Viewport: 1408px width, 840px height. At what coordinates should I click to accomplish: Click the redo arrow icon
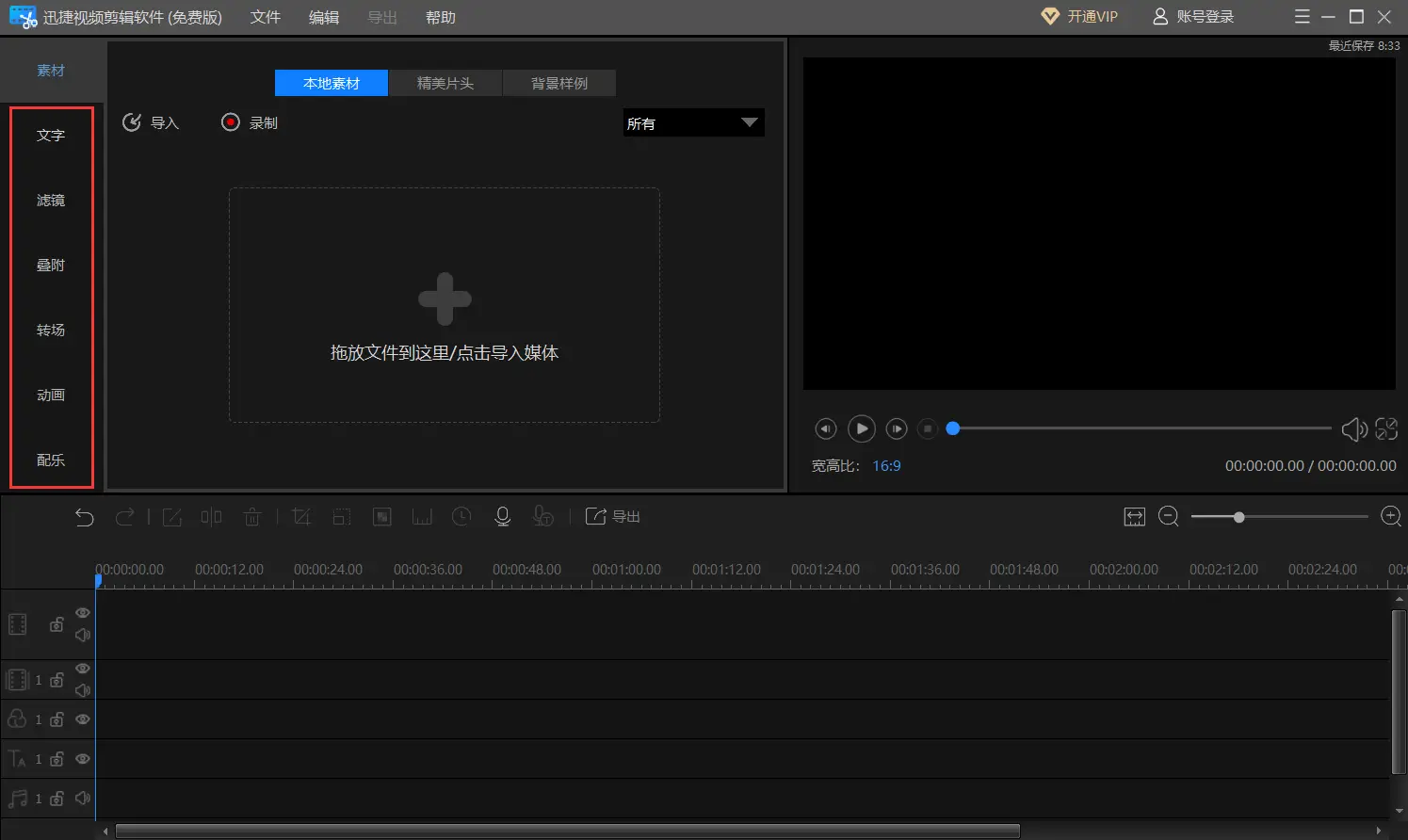click(x=124, y=516)
